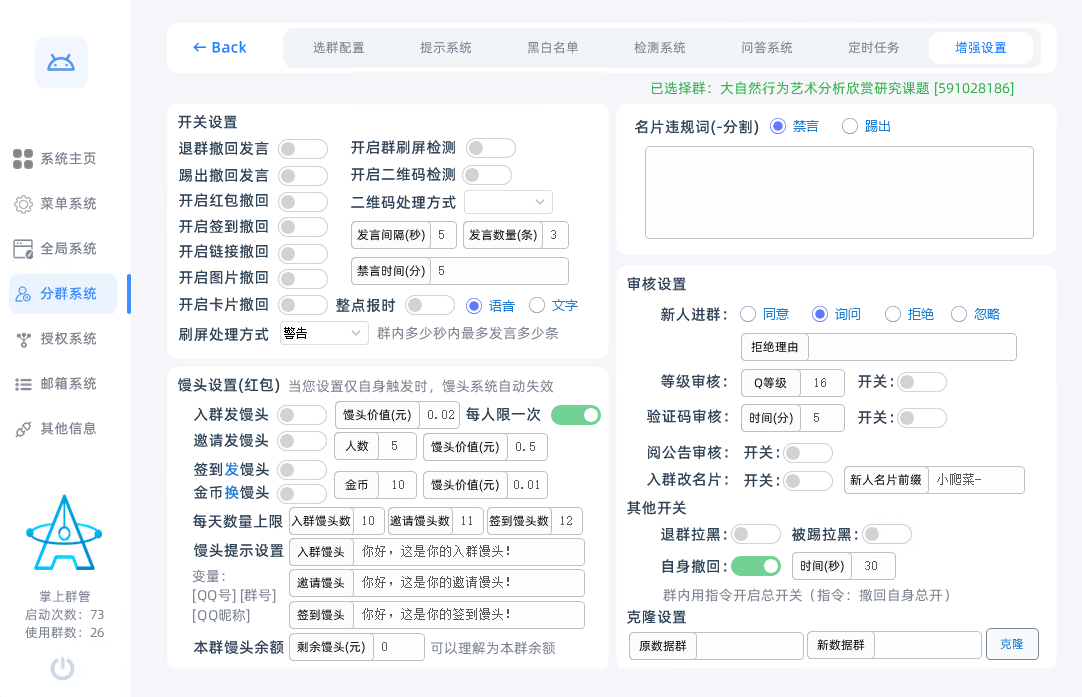Go back with the Back arrow
The height and width of the screenshot is (697, 1082).
pos(219,48)
